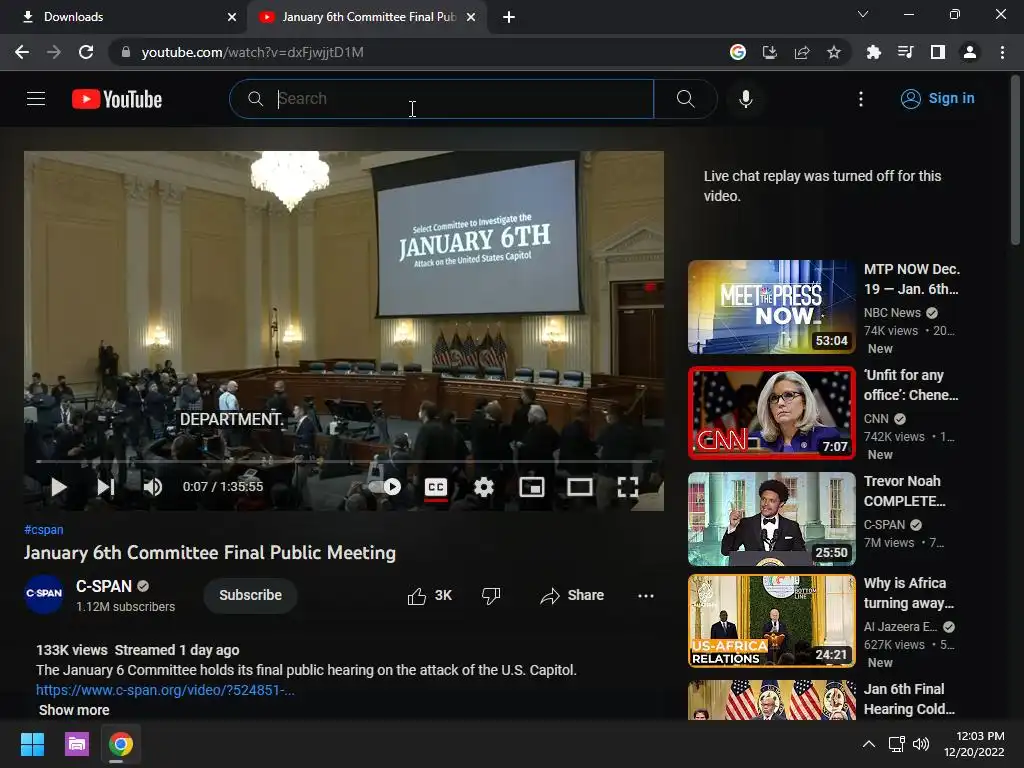1024x768 pixels.
Task: Share this video
Action: 572,596
